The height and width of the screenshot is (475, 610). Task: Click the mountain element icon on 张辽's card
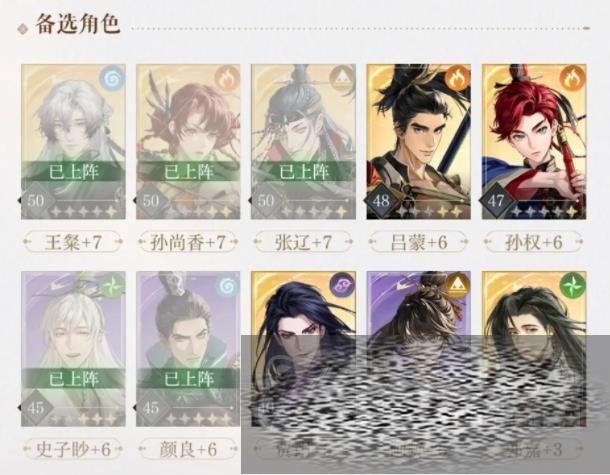(342, 79)
